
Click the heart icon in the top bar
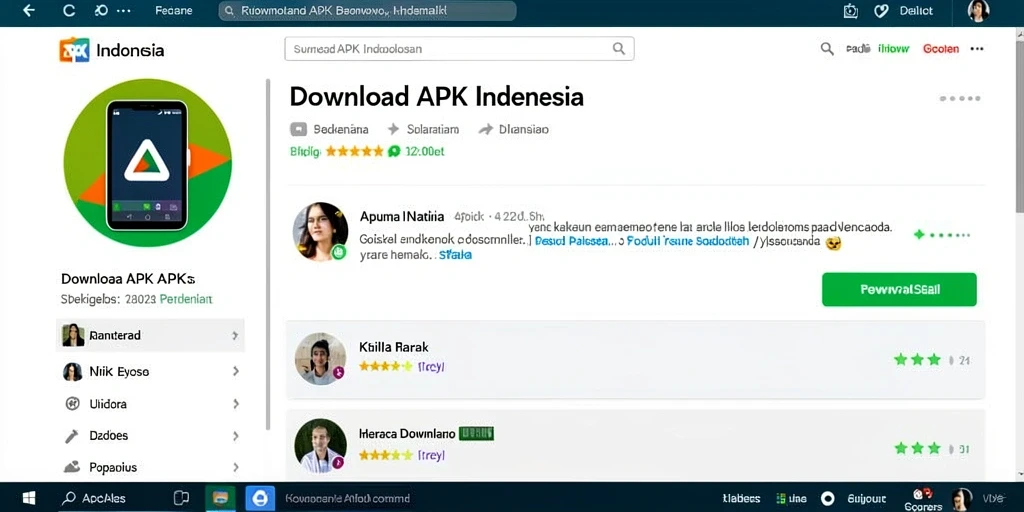881,10
